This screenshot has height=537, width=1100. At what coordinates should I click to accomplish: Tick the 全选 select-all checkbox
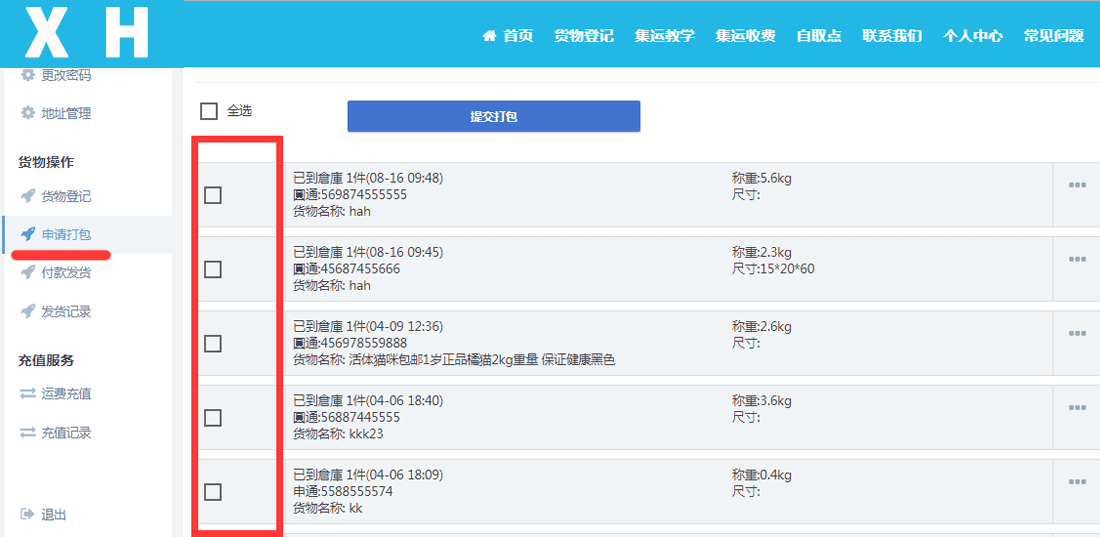(x=209, y=111)
